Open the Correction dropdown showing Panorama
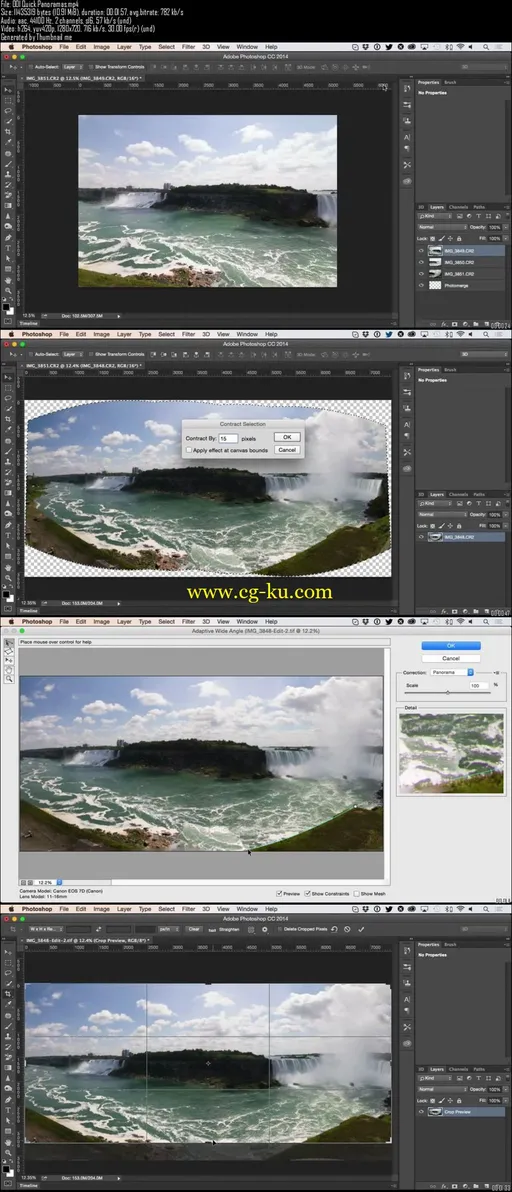512x1192 pixels. pyautogui.click(x=452, y=673)
